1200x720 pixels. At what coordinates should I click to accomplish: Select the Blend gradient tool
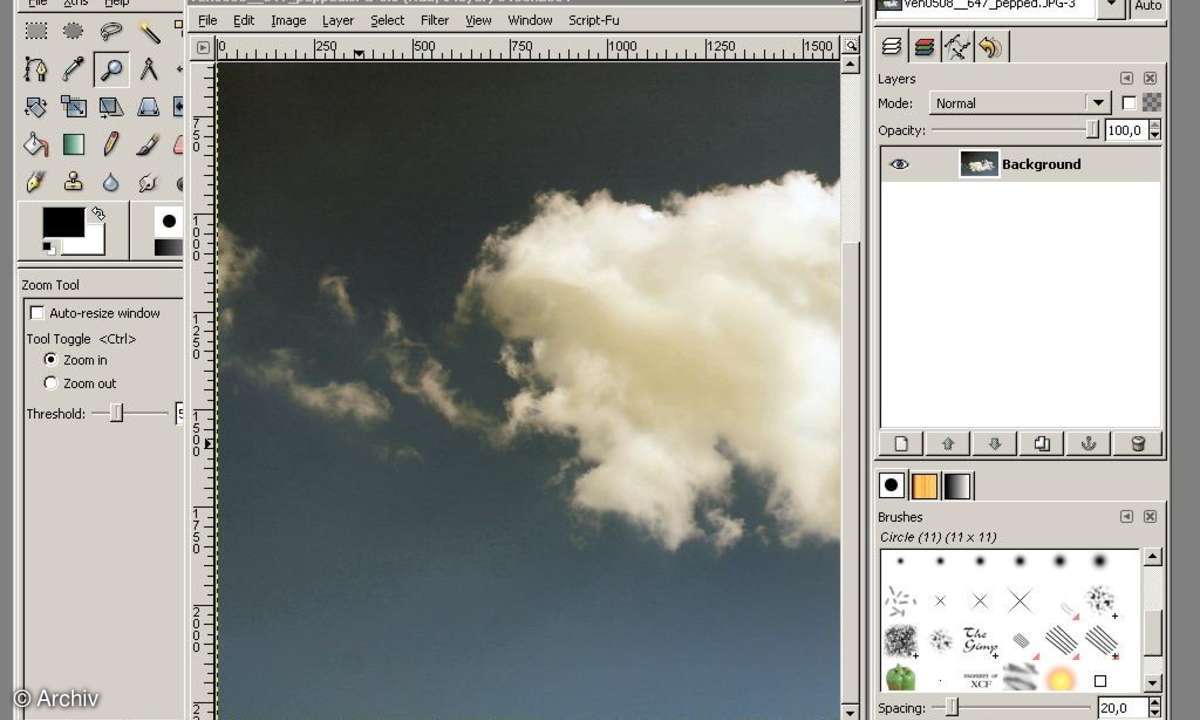74,145
